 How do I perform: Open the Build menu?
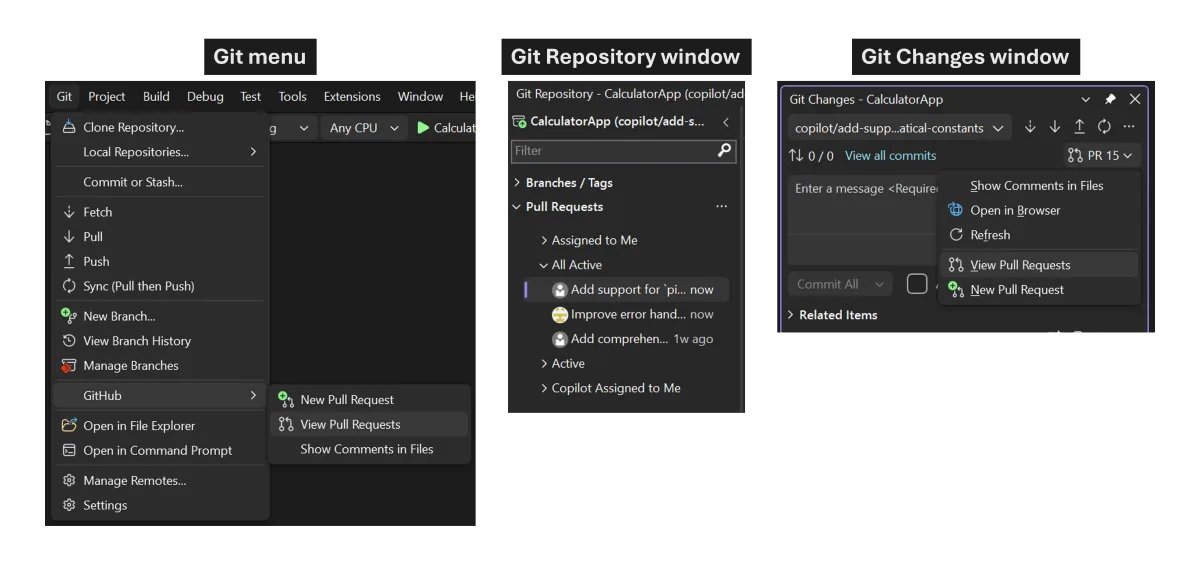[x=156, y=97]
